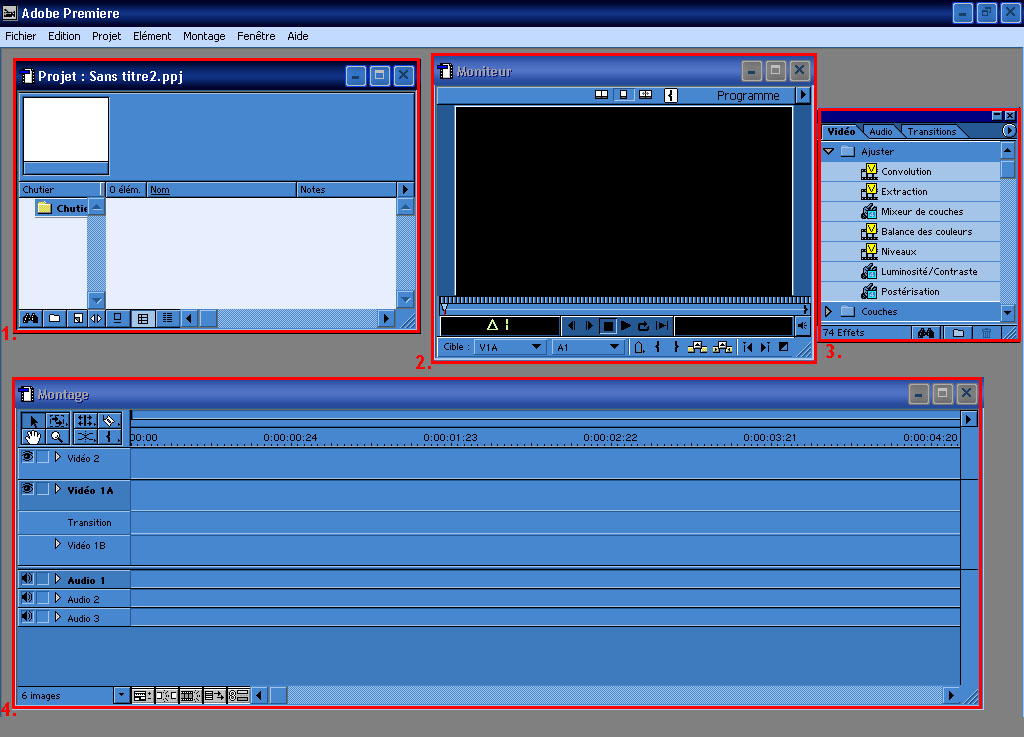Screen dimensions: 1024x737
Task: Select the Cross Fade tool in Montage
Action: pyautogui.click(x=85, y=437)
